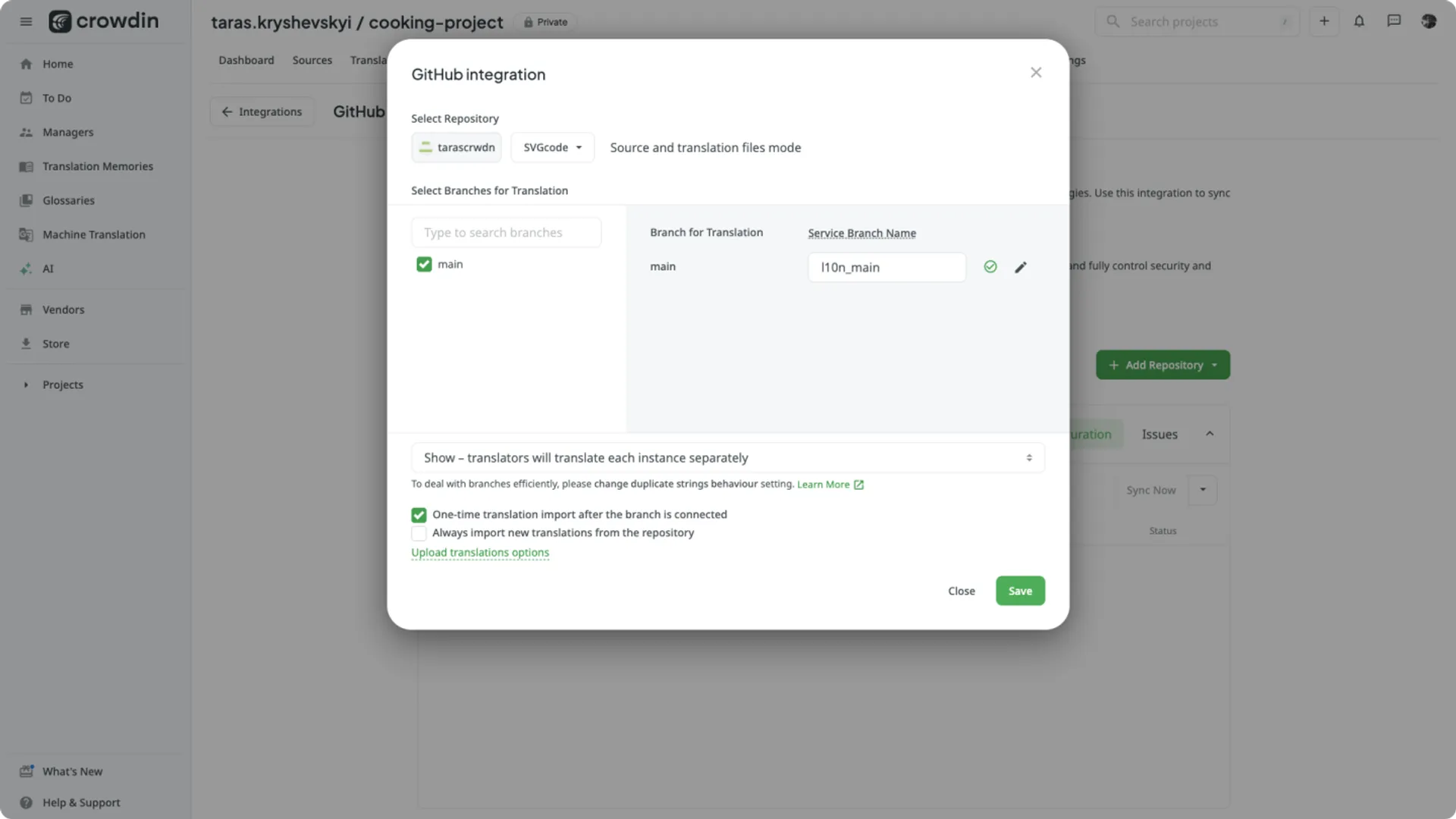The height and width of the screenshot is (819, 1456).
Task: Click the Service Branch Name header
Action: [x=861, y=233]
